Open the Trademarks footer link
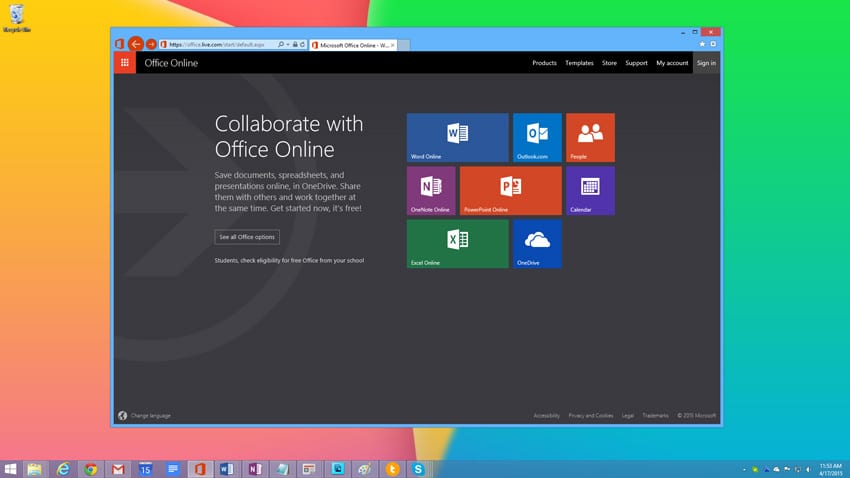Screen dimensions: 850x478 (x=655, y=416)
